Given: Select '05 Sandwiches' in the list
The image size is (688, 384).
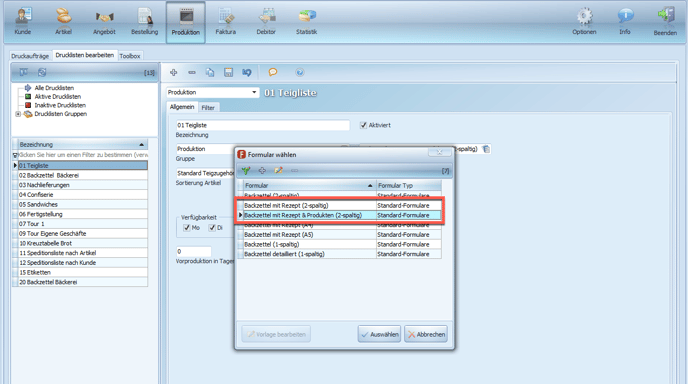Looking at the screenshot, I should click(82, 204).
